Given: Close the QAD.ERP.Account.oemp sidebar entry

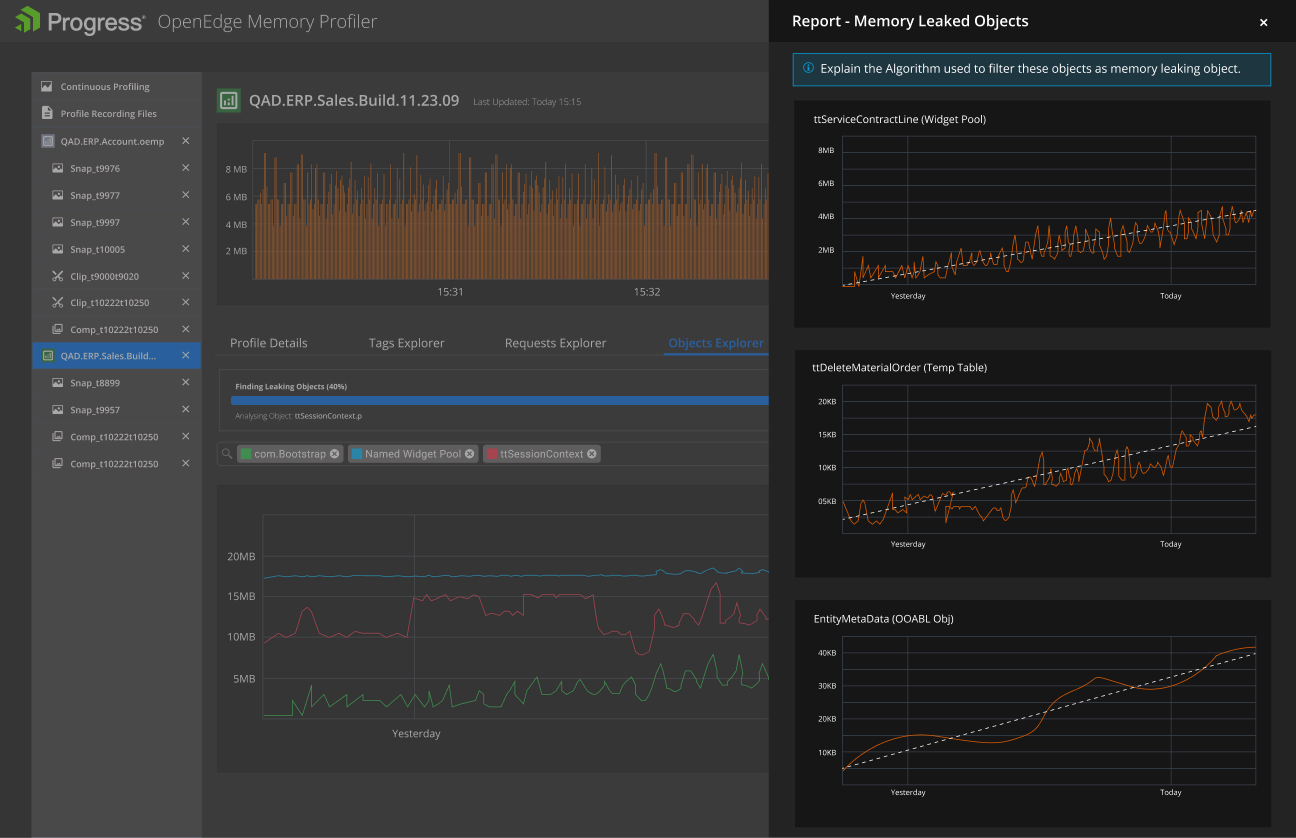Looking at the screenshot, I should [185, 141].
